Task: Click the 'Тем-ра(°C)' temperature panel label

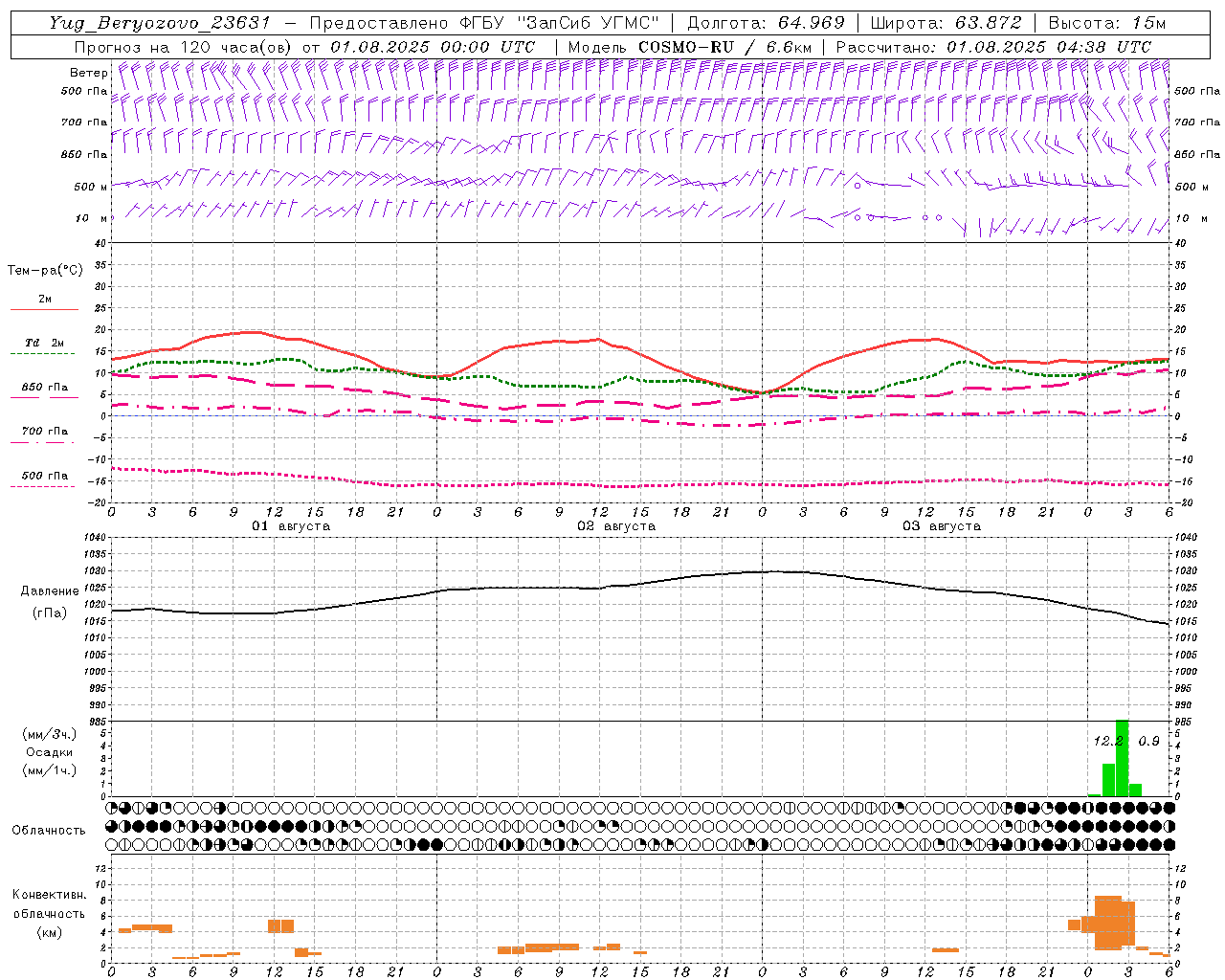Action: pyautogui.click(x=45, y=271)
